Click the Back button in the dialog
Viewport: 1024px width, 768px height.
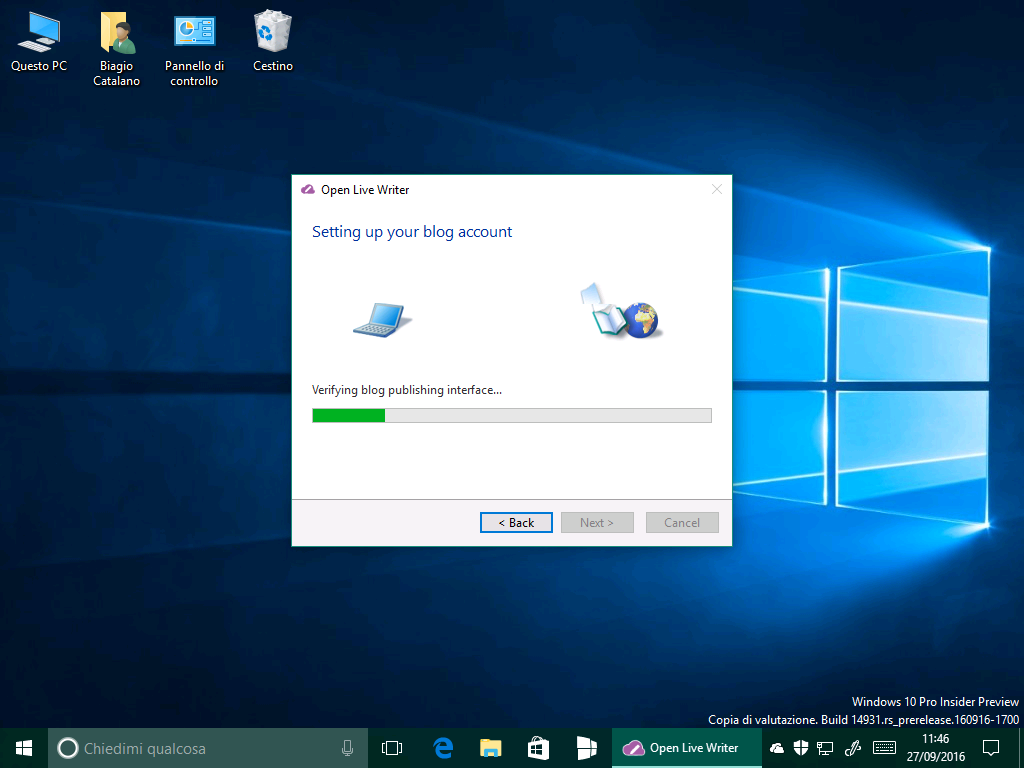pos(516,522)
